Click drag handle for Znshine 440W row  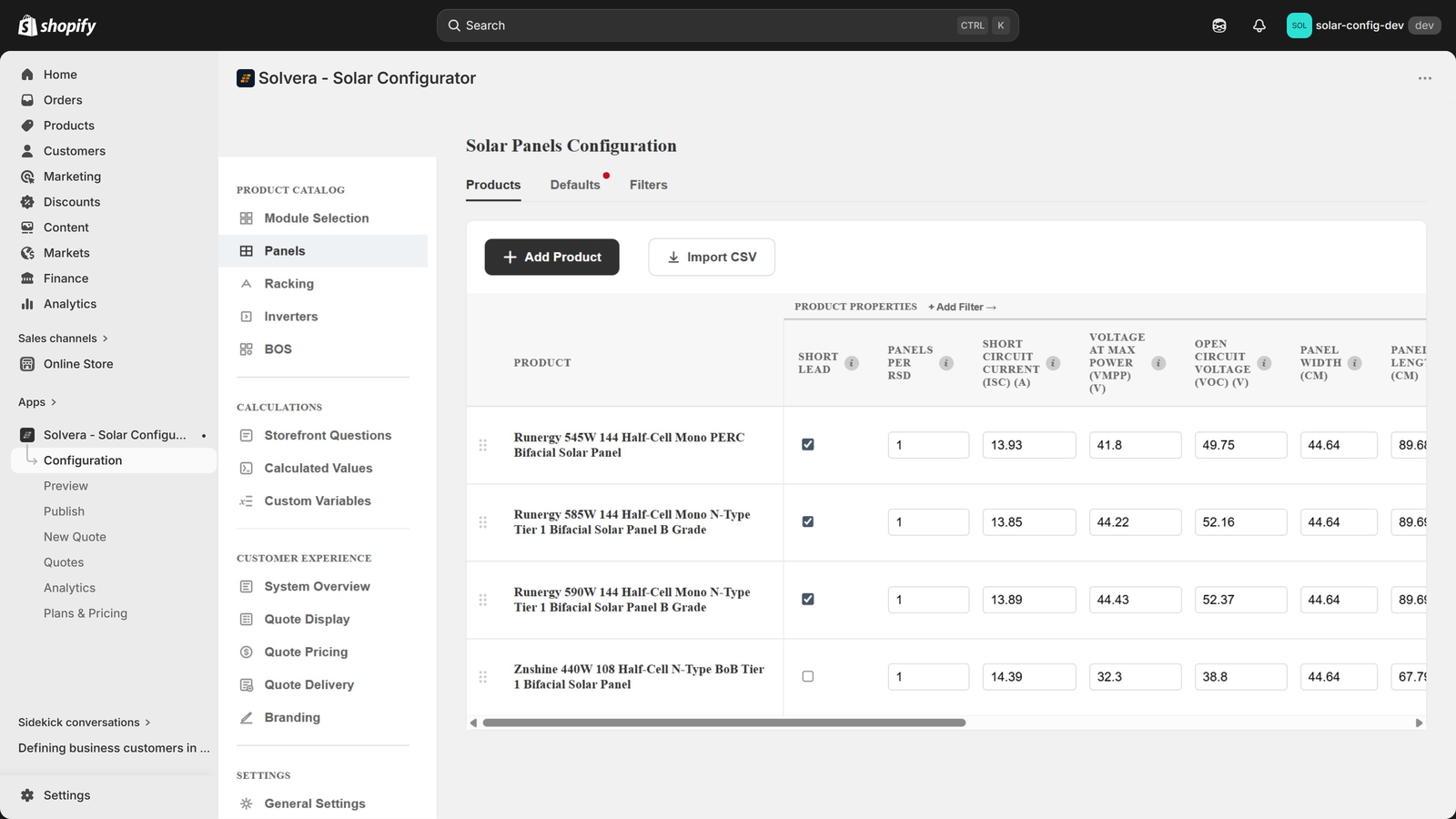pos(483,677)
